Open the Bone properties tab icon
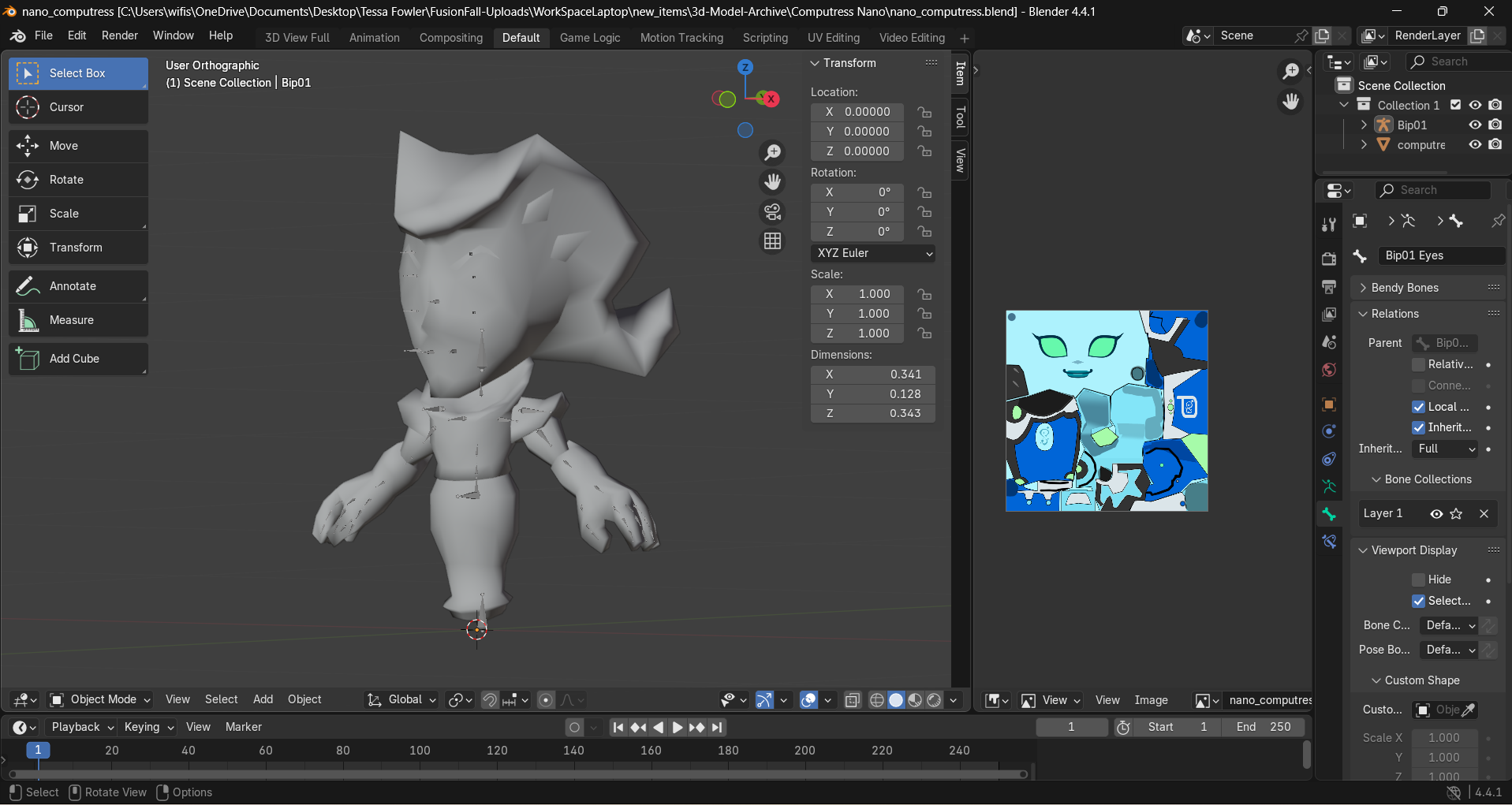The image size is (1512, 805). [x=1329, y=514]
